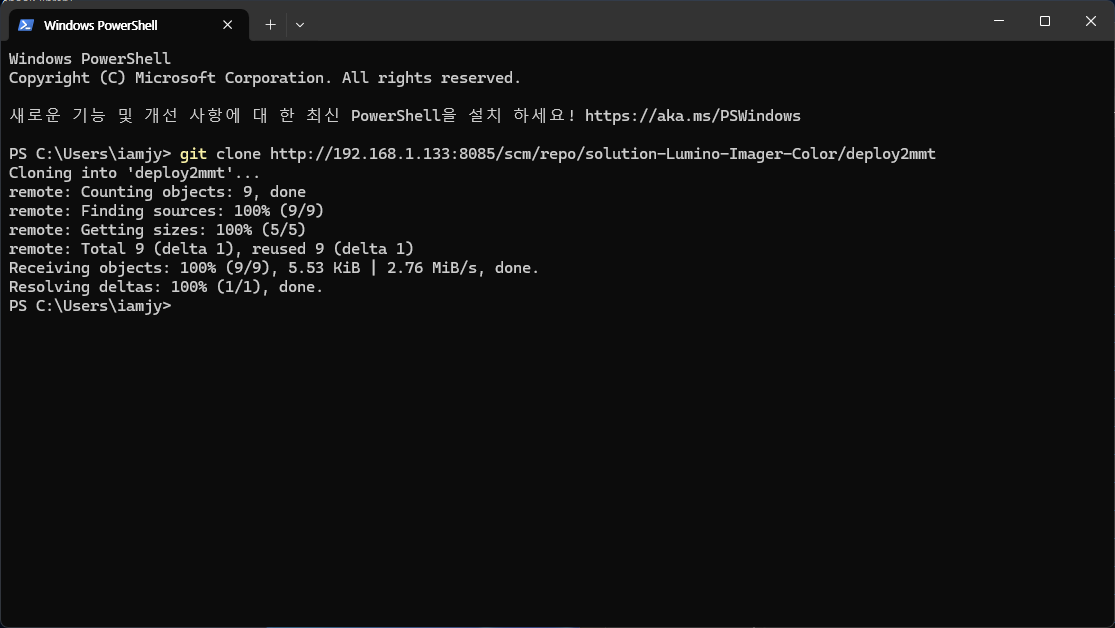Click the 'Resolving deltas' output line
Image resolution: width=1115 pixels, height=628 pixels.
point(166,287)
